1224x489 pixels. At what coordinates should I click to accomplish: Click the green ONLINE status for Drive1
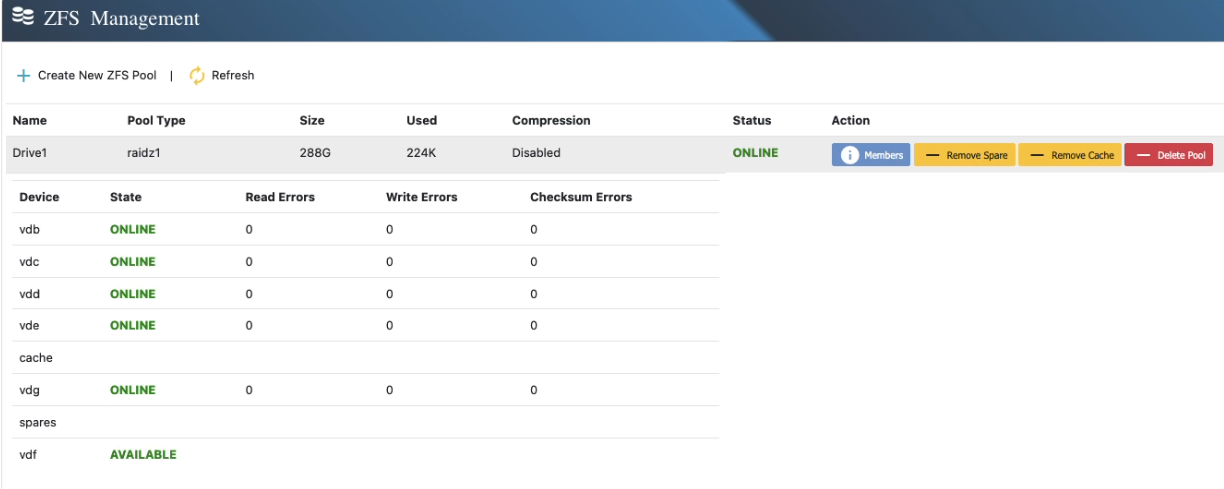coord(755,154)
